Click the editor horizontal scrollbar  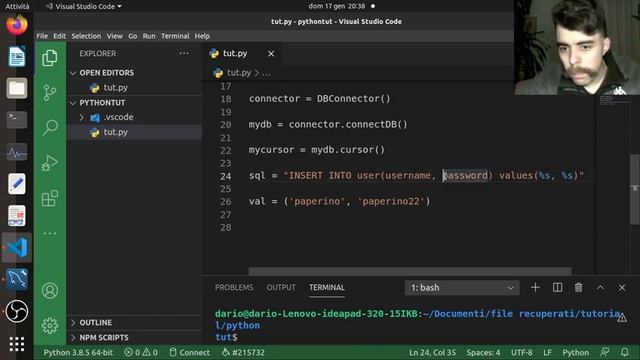410,271
